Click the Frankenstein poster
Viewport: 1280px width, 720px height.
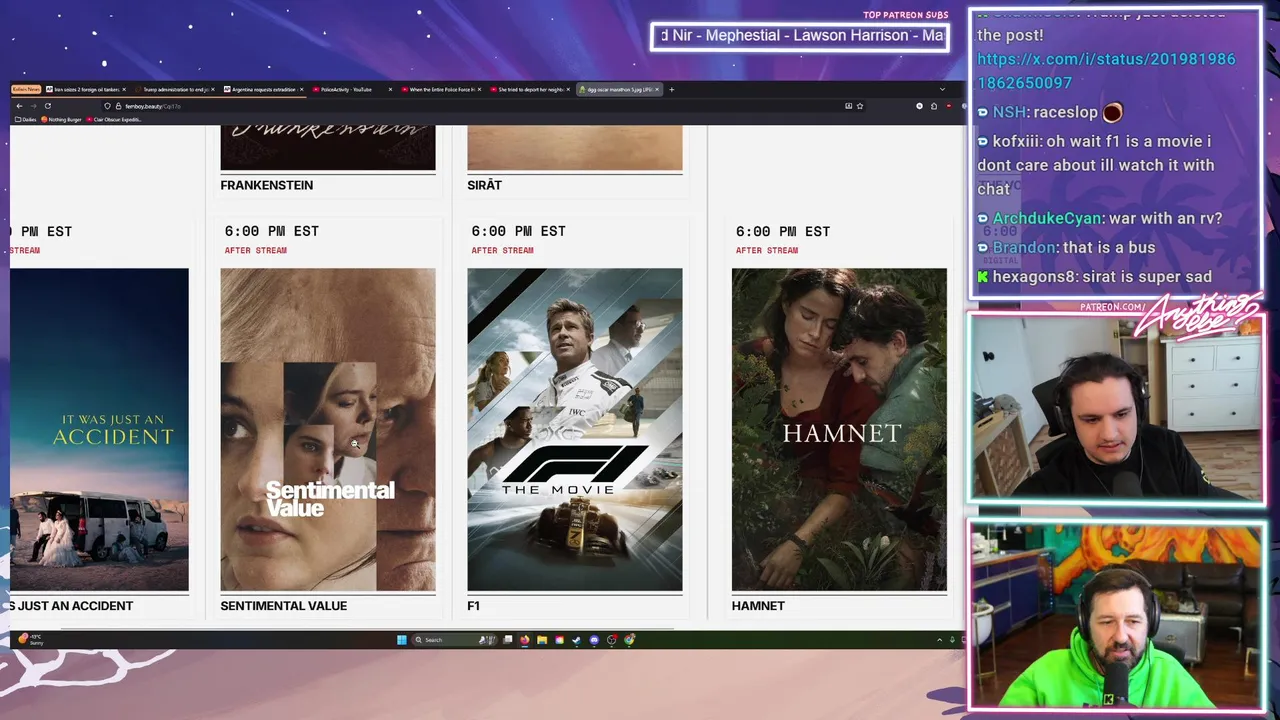pos(328,147)
